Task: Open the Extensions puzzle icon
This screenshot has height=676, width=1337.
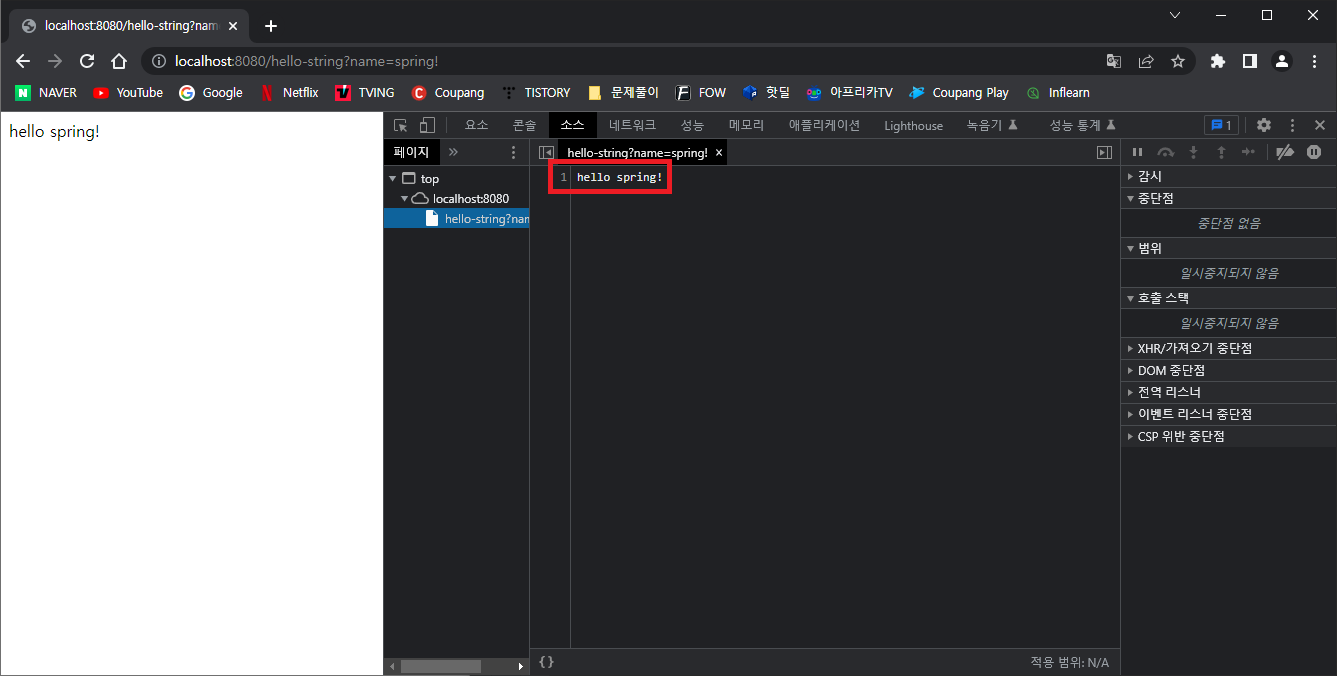Action: (x=1217, y=61)
